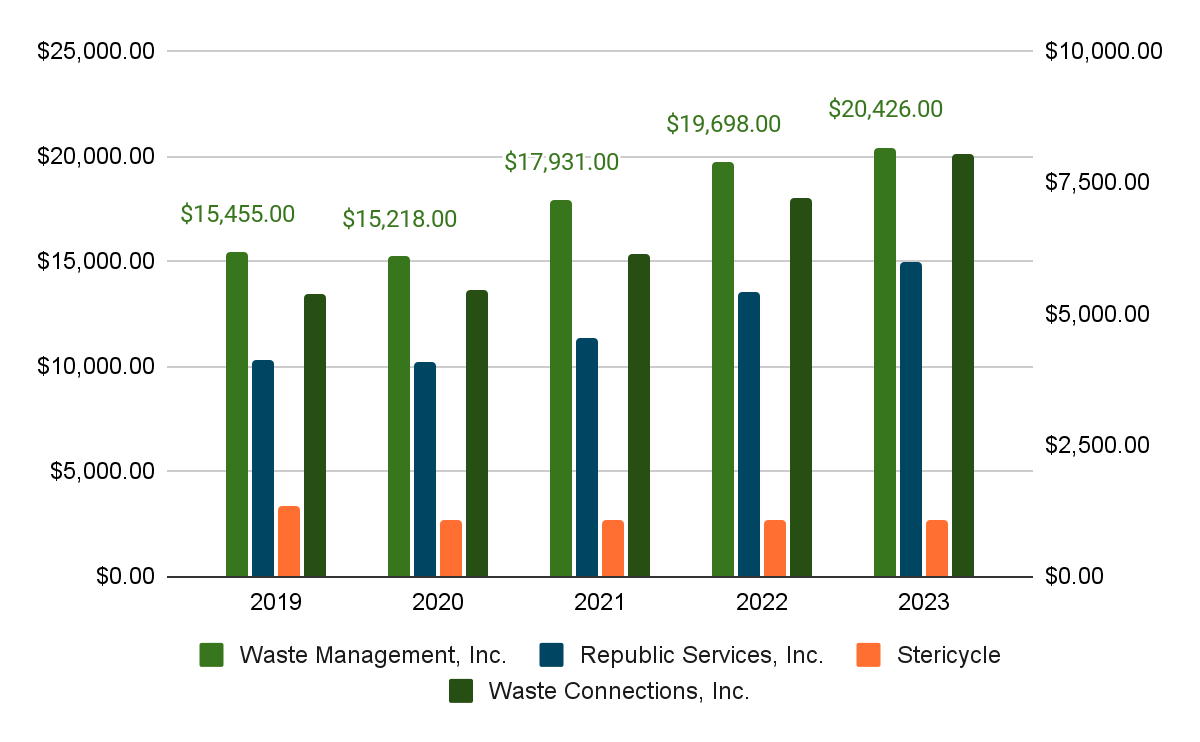Click the $10,000.00 right axis label
This screenshot has height=742, width=1200.
tap(1103, 51)
